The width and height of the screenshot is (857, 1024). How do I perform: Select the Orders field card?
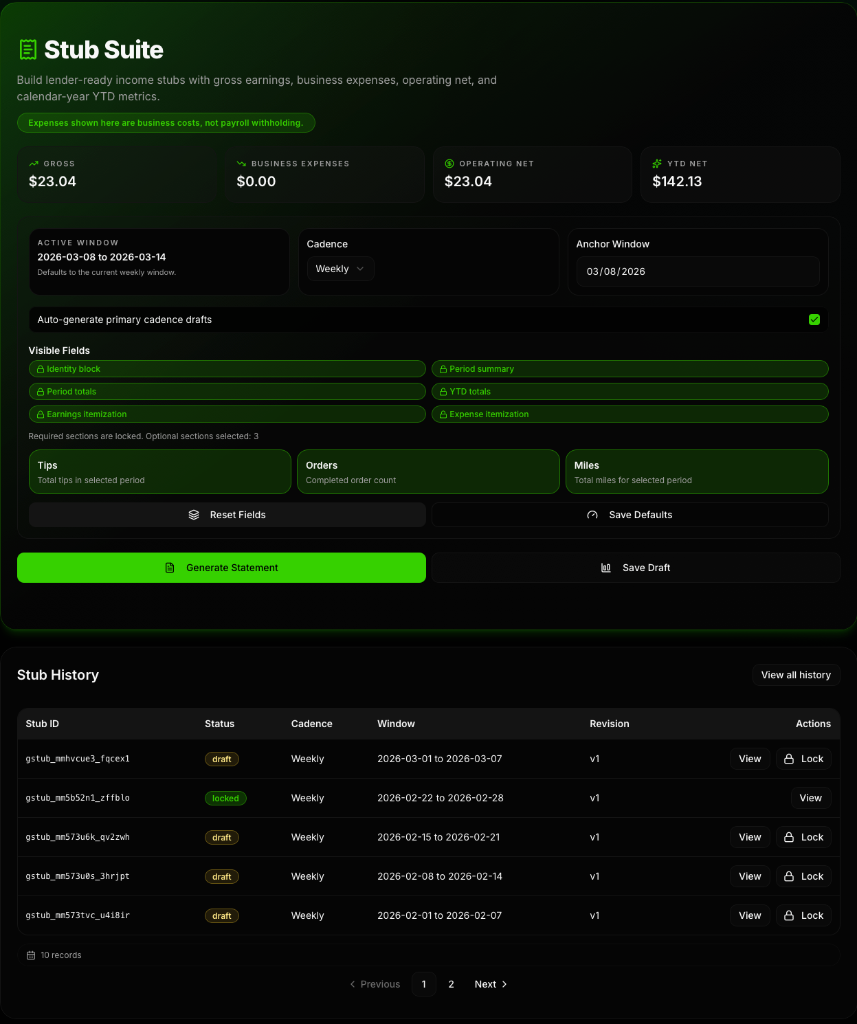428,471
